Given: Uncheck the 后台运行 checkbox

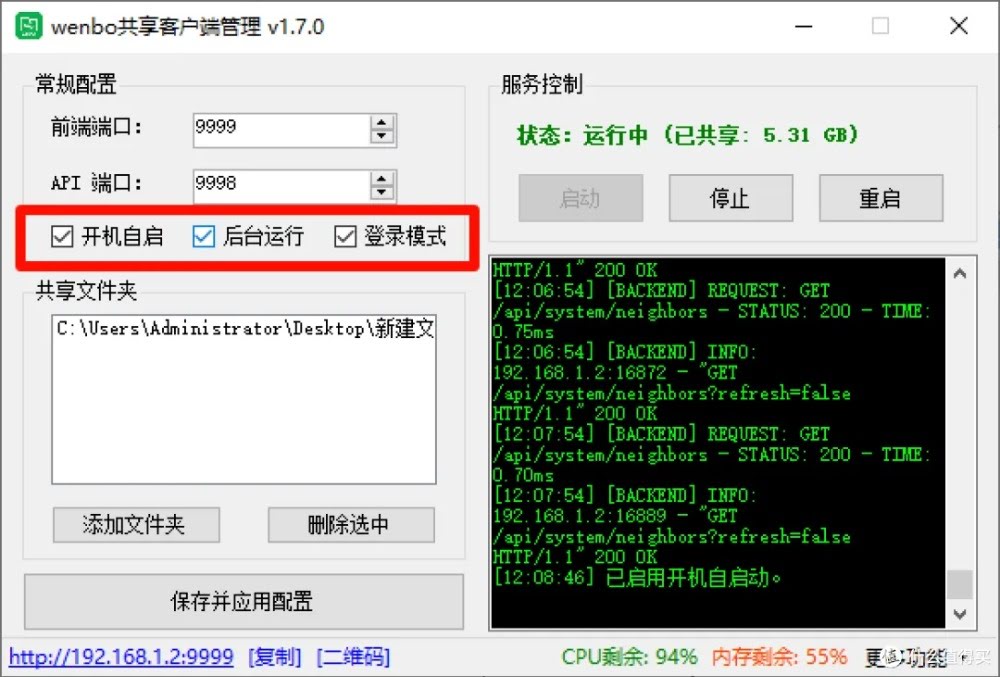Looking at the screenshot, I should tap(203, 237).
